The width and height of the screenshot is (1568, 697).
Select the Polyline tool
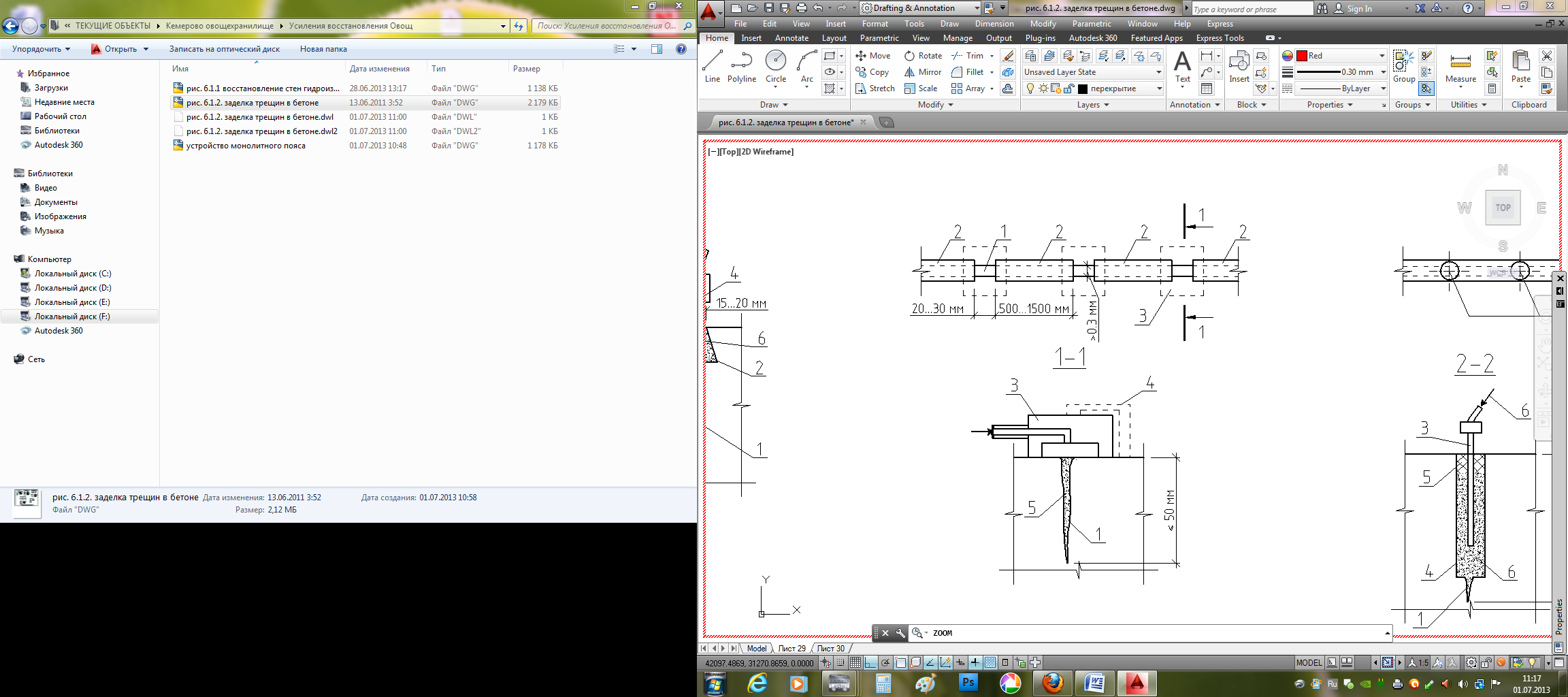point(741,67)
